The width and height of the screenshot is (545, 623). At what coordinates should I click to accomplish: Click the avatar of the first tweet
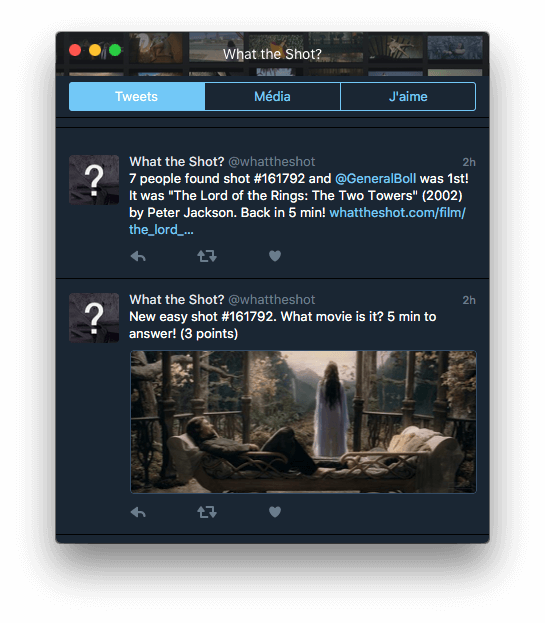94,180
